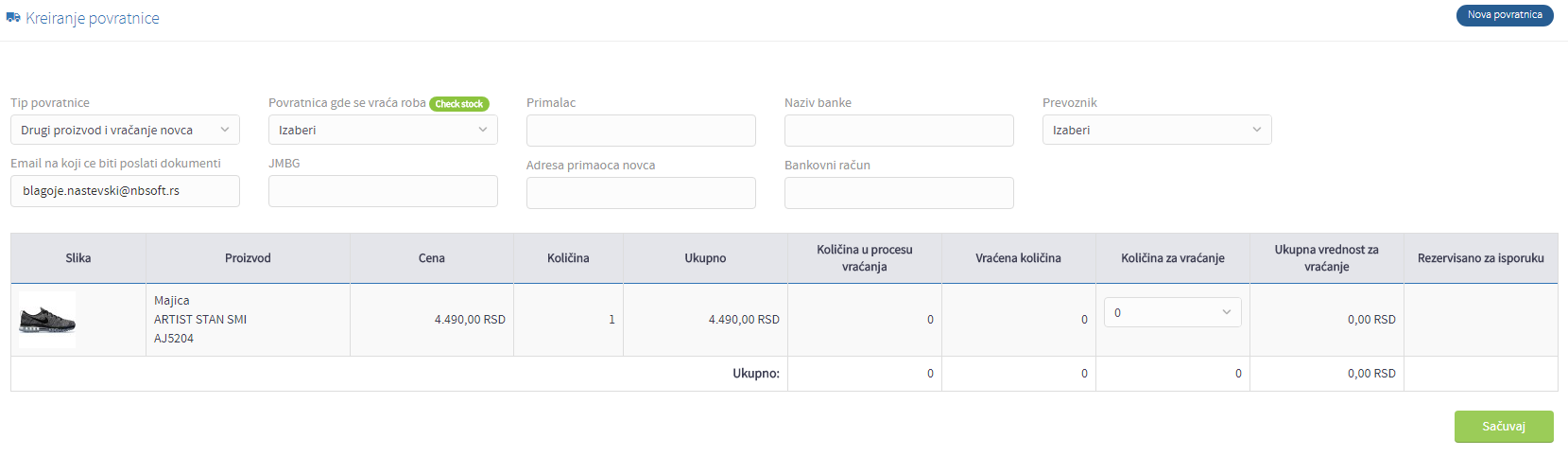
Task: Open the Količina za vraćanje dropdown
Action: click(x=1173, y=312)
